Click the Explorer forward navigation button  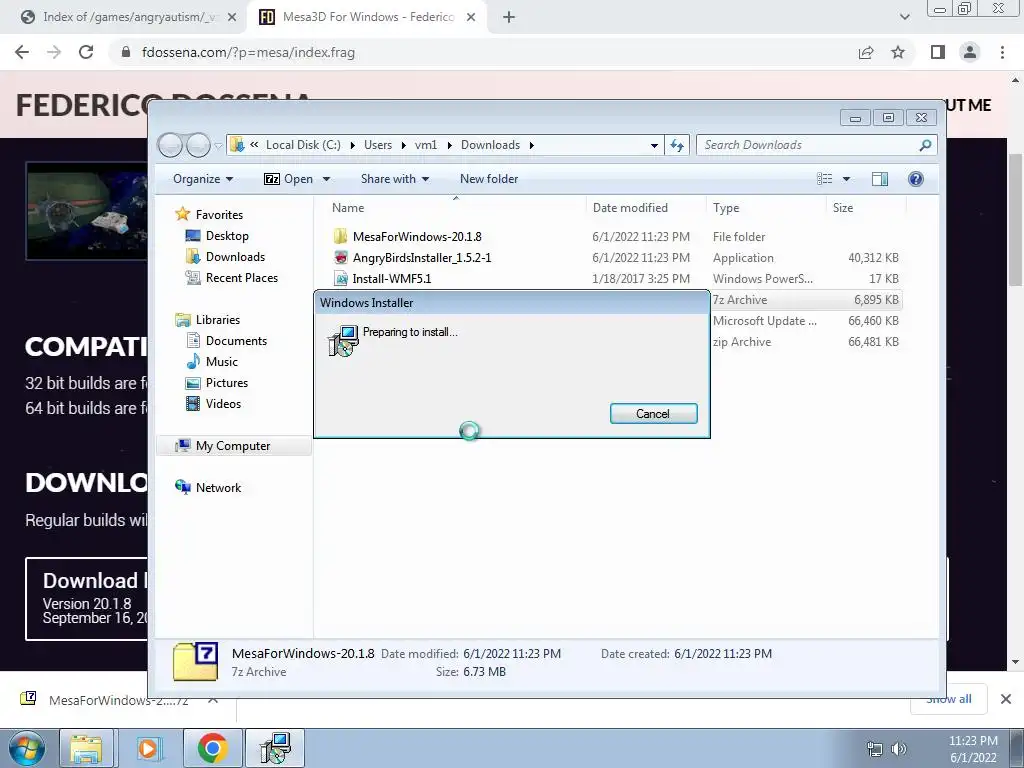pyautogui.click(x=198, y=145)
